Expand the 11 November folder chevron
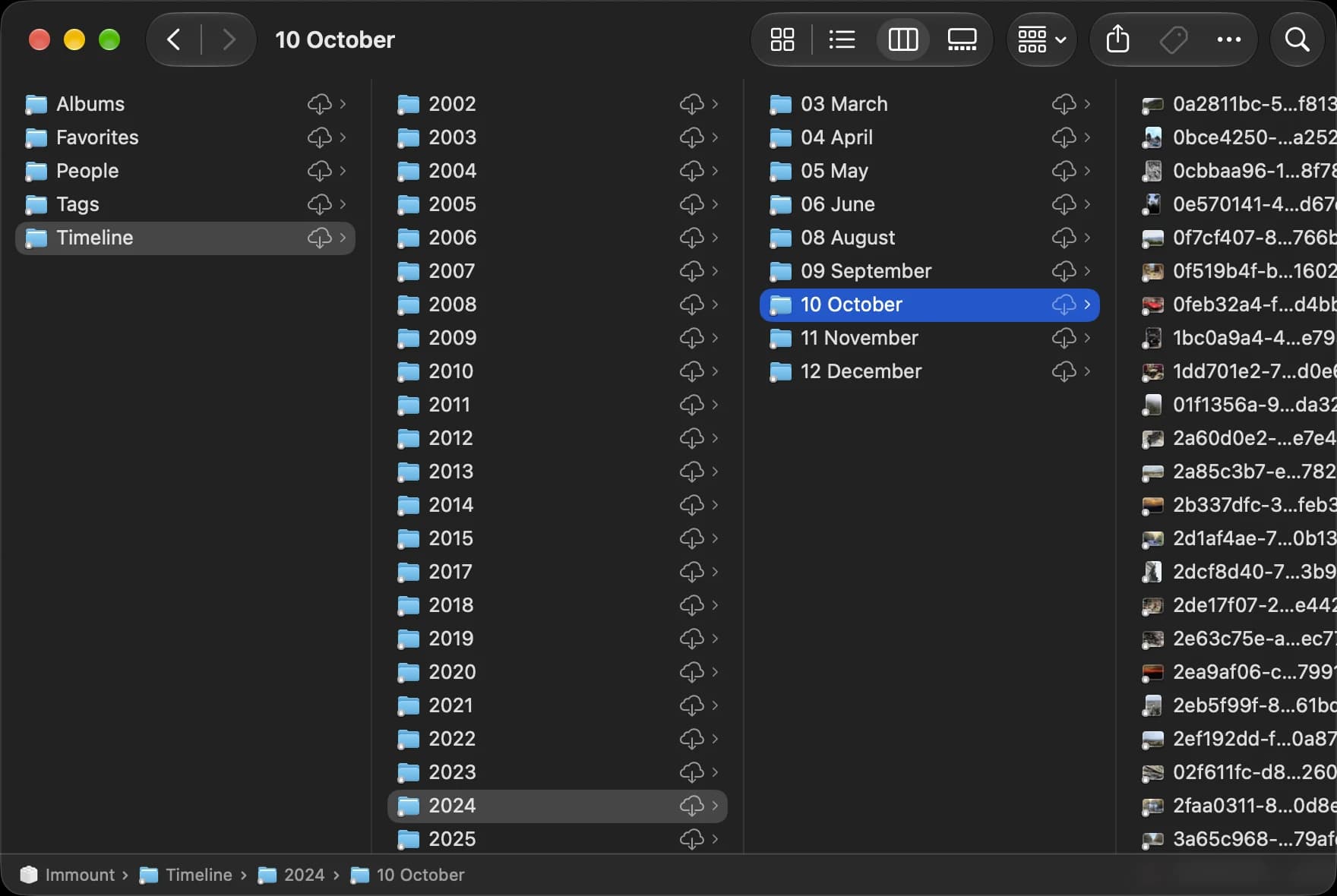Screen dimensions: 1337x896 pos(1087,338)
